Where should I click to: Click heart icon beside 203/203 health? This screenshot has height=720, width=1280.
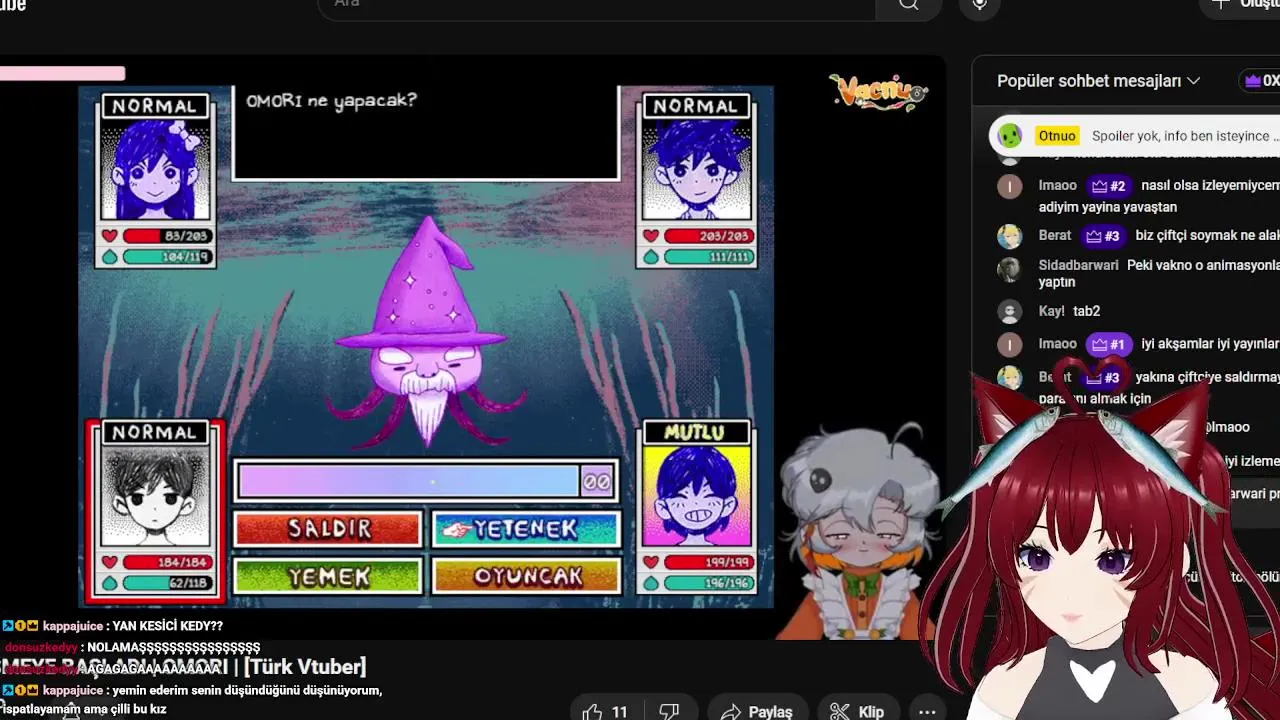(651, 236)
